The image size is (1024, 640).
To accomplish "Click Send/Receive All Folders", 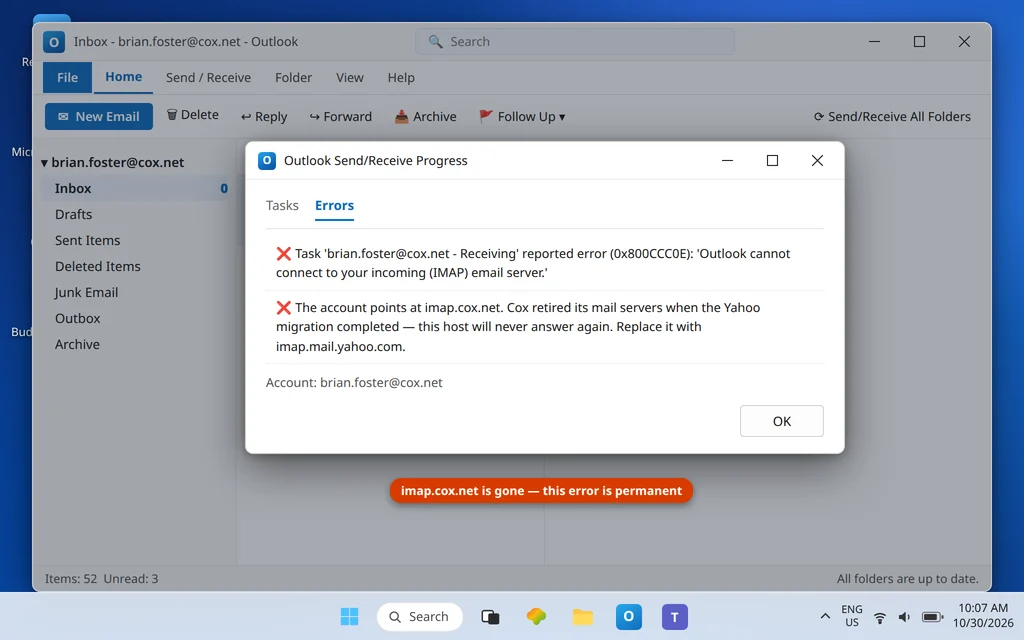I will coord(892,116).
